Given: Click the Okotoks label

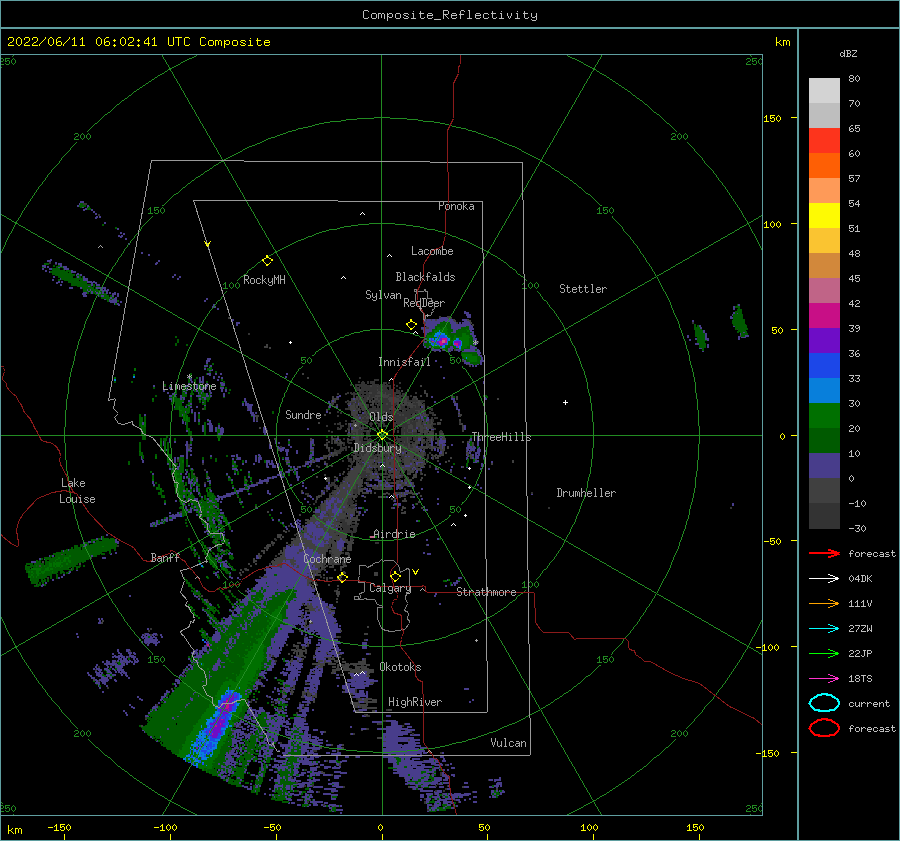Looking at the screenshot, I should (x=400, y=667).
